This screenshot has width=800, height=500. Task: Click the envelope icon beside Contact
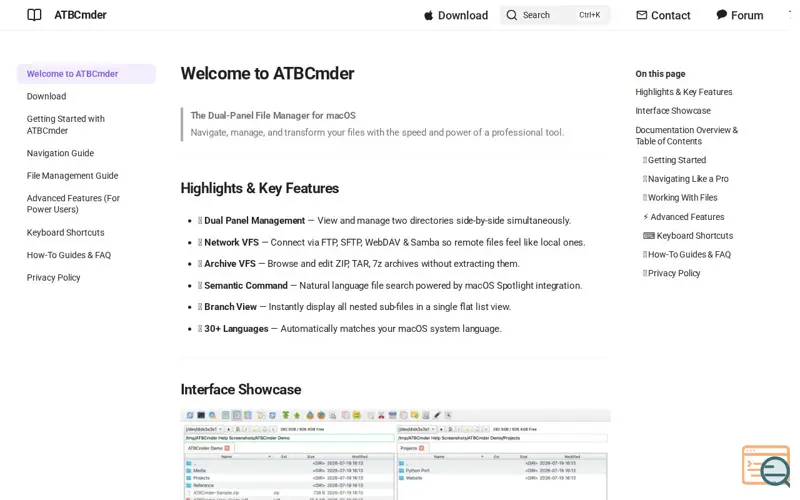tap(641, 15)
